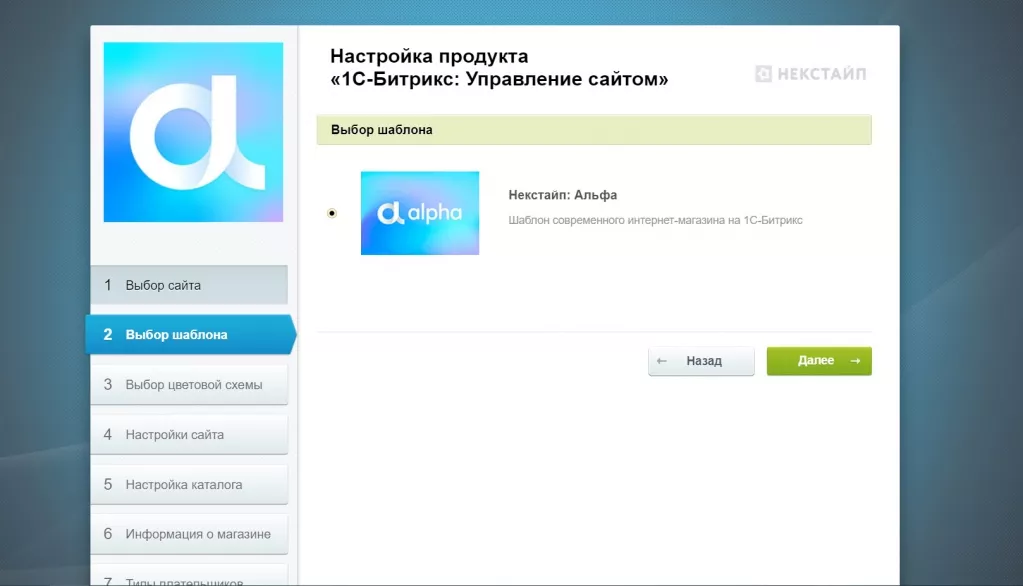Click the template description Шаблон современного интернет-магазина
The height and width of the screenshot is (586, 1023).
point(655,221)
